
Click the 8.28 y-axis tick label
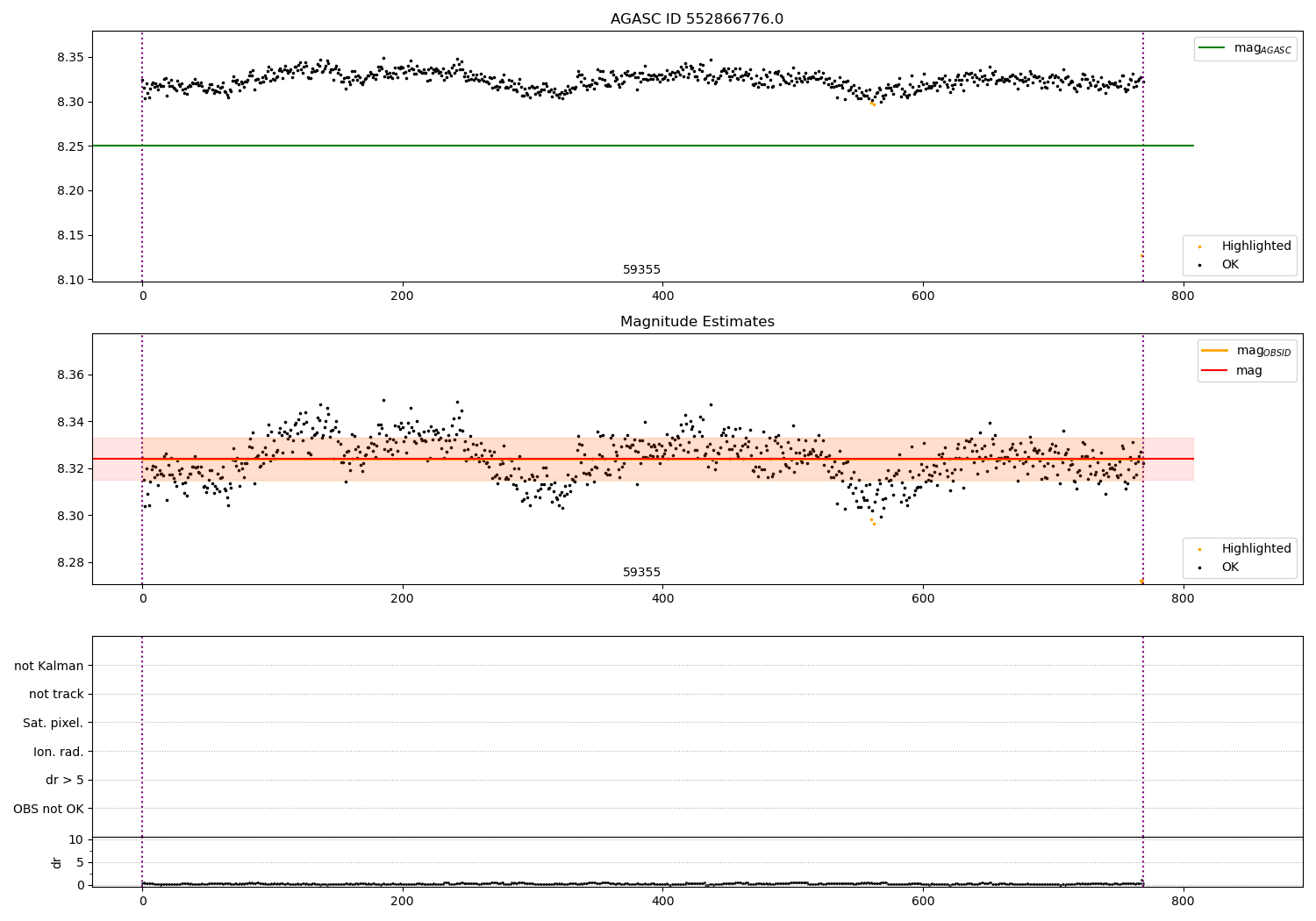[x=69, y=563]
